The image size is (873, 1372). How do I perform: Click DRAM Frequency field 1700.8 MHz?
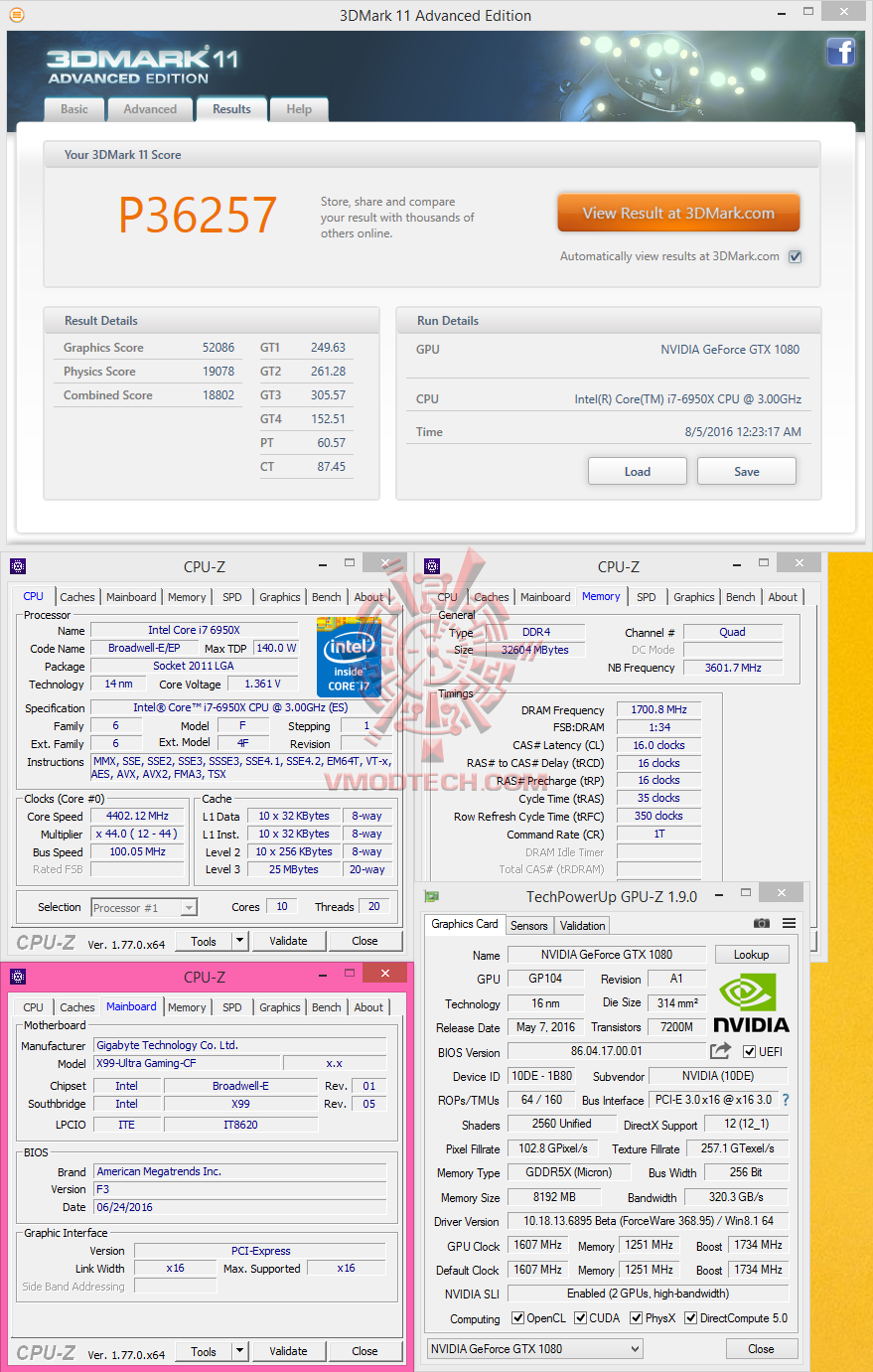tap(659, 709)
